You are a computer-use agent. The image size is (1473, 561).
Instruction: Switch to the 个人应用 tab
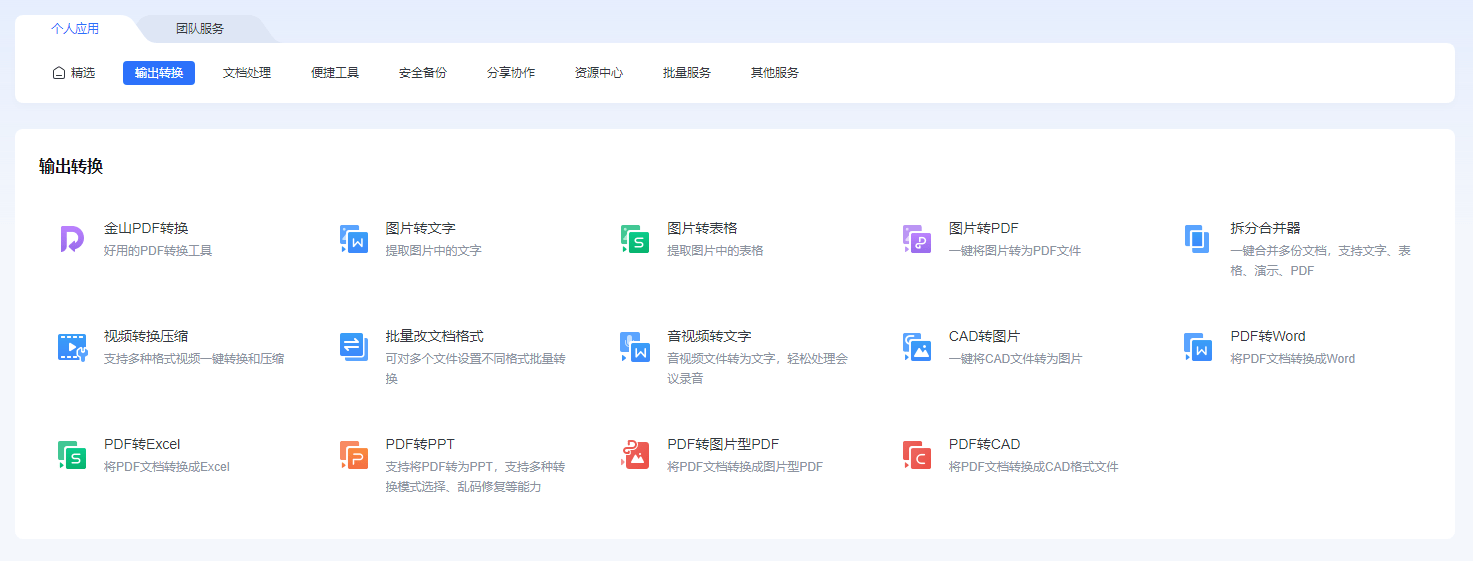tap(75, 29)
